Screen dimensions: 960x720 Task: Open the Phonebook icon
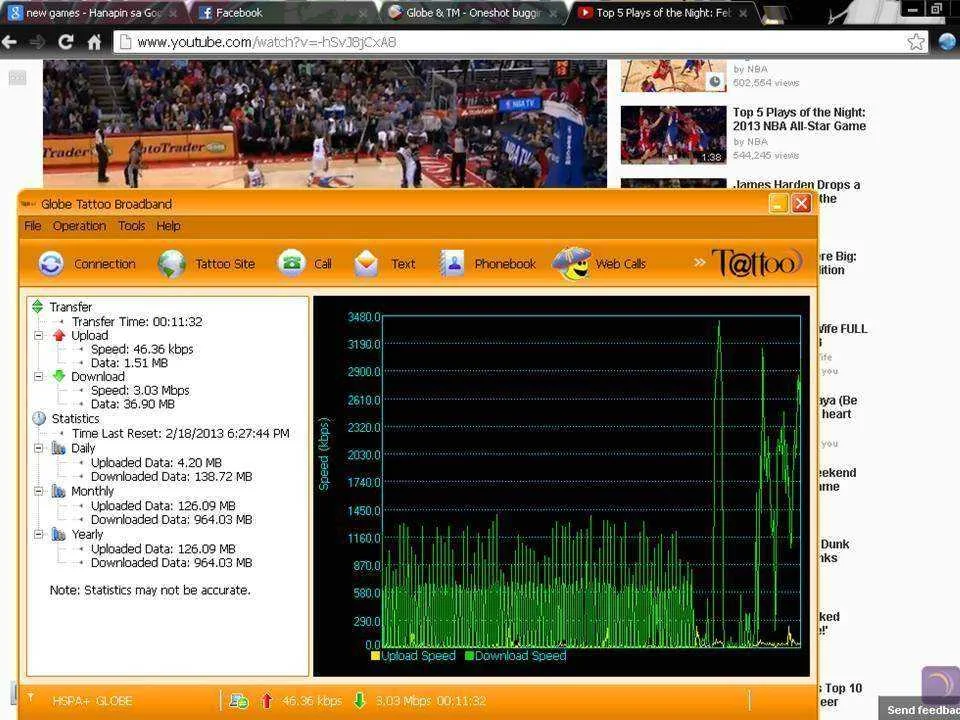[452, 264]
